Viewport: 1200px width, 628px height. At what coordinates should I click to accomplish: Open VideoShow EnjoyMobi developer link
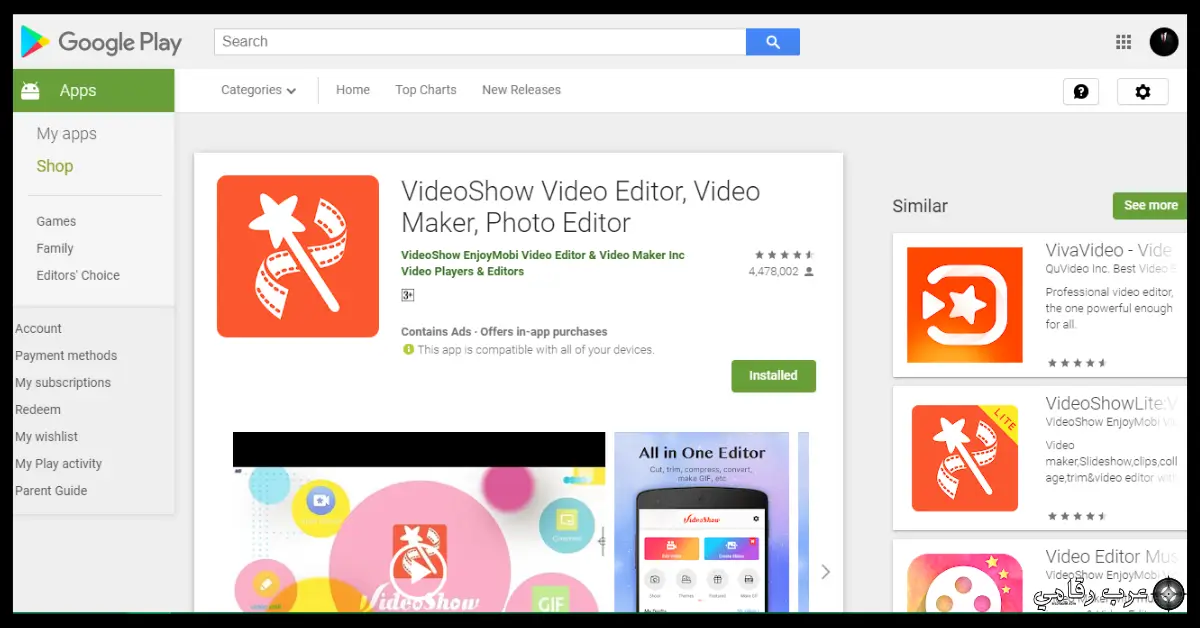542,255
